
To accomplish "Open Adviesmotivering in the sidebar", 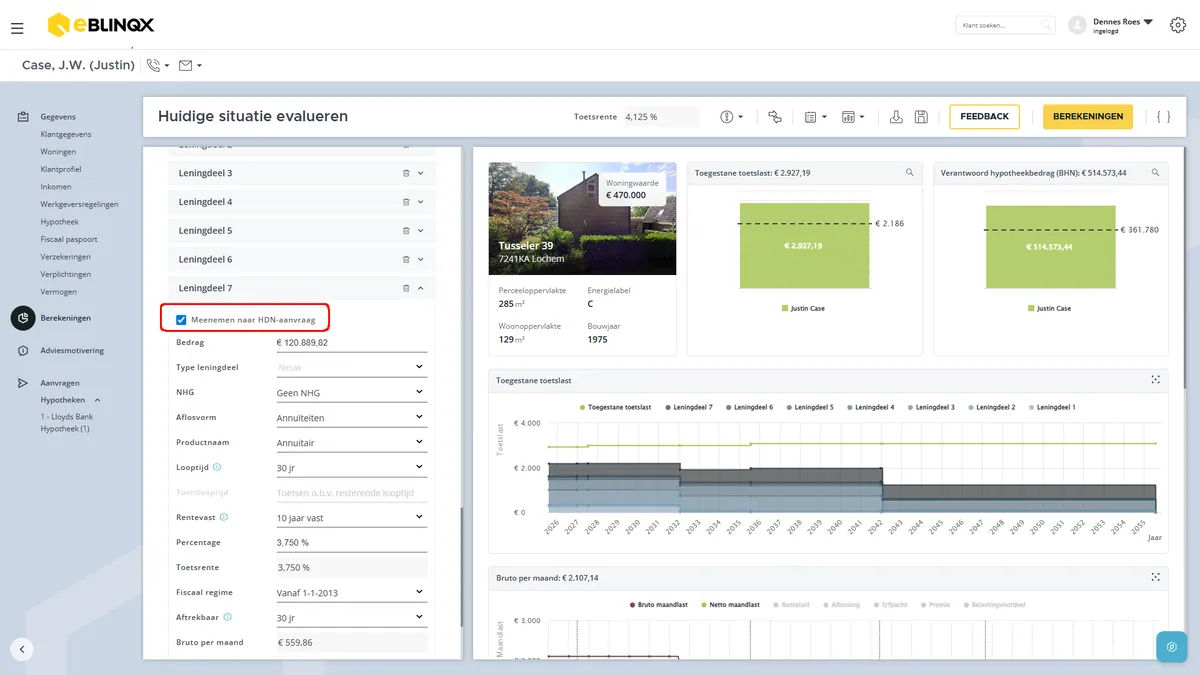I will (x=72, y=351).
